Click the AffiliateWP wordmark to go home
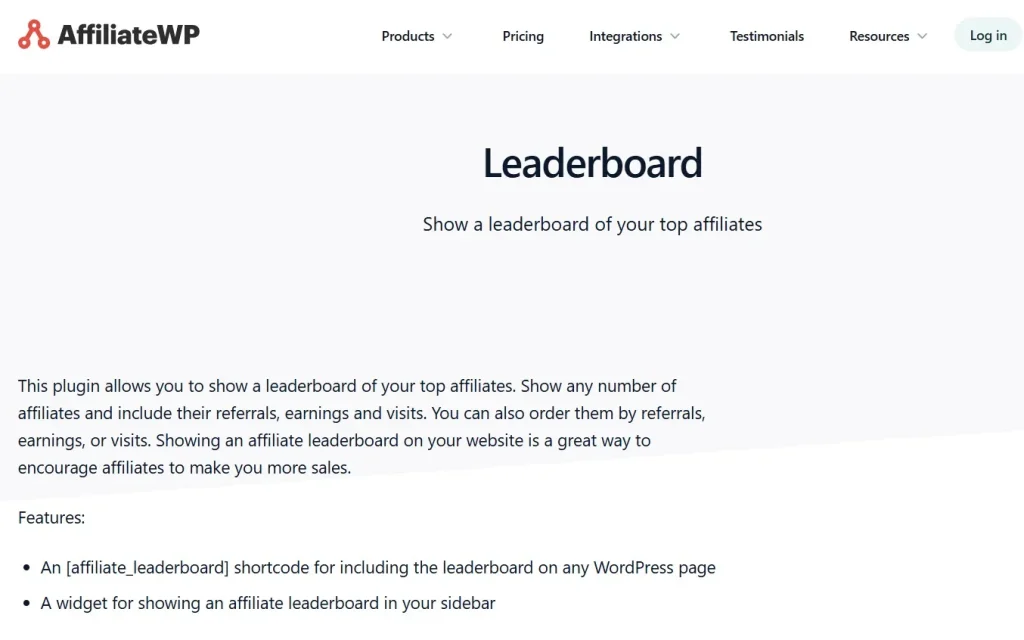 128,33
